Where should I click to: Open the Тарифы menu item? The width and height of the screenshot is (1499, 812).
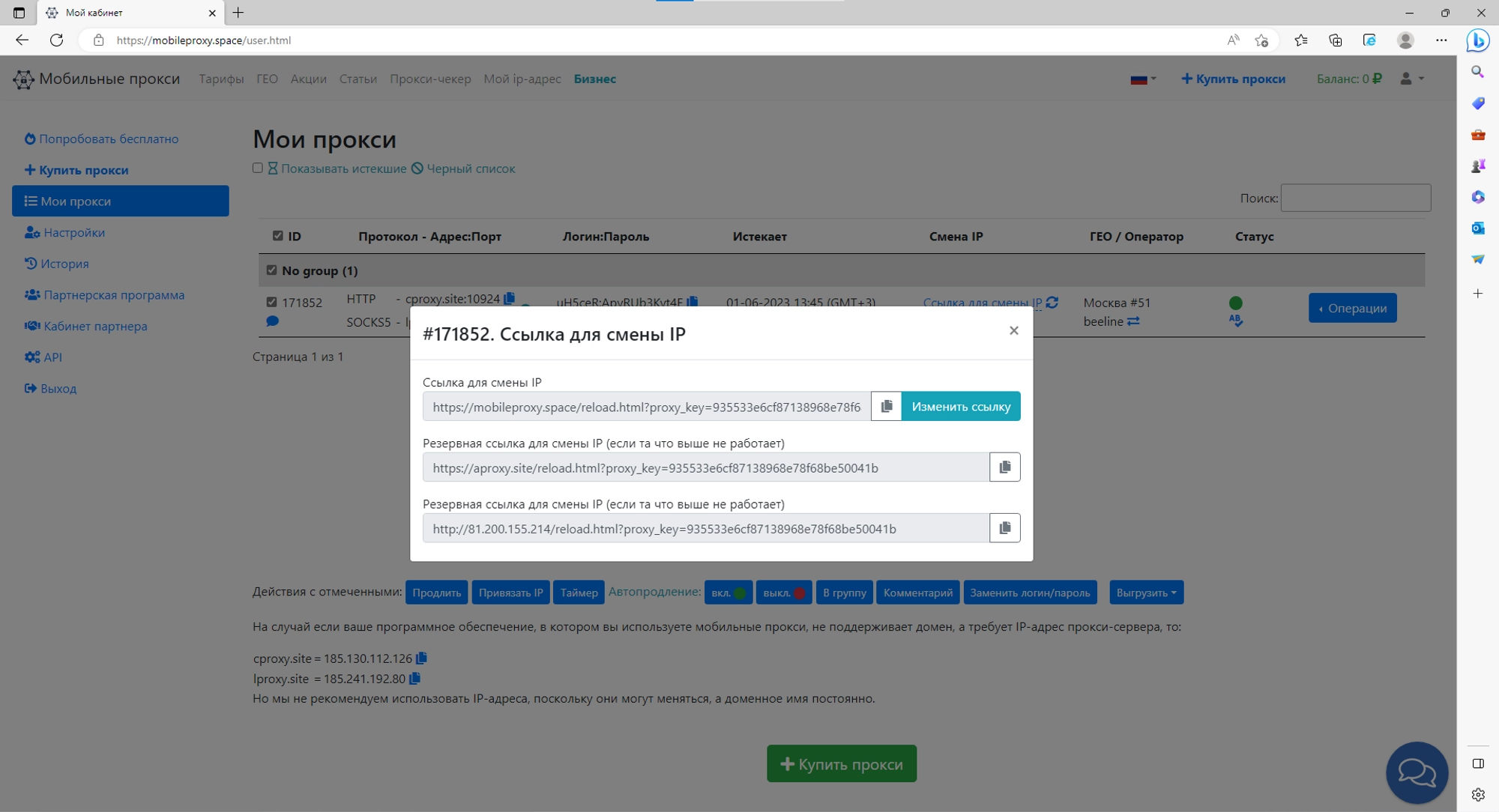[220, 79]
